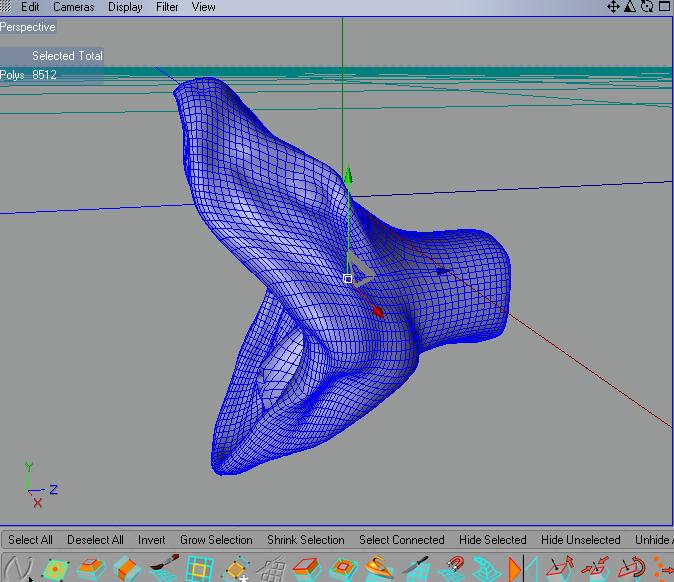Expand the Filter dropdown menu
Image resolution: width=674 pixels, height=582 pixels.
[x=167, y=7]
